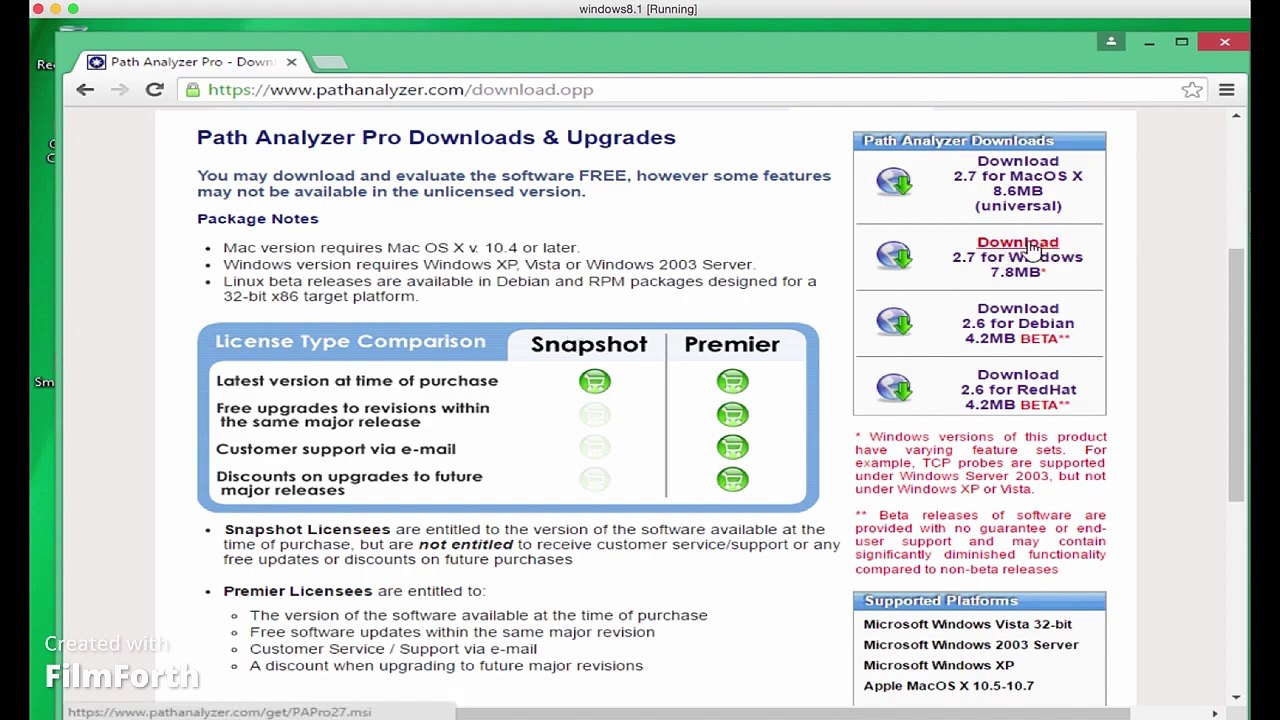Viewport: 1280px width, 720px height.
Task: Click the Premier discounts cart icon
Action: point(732,480)
